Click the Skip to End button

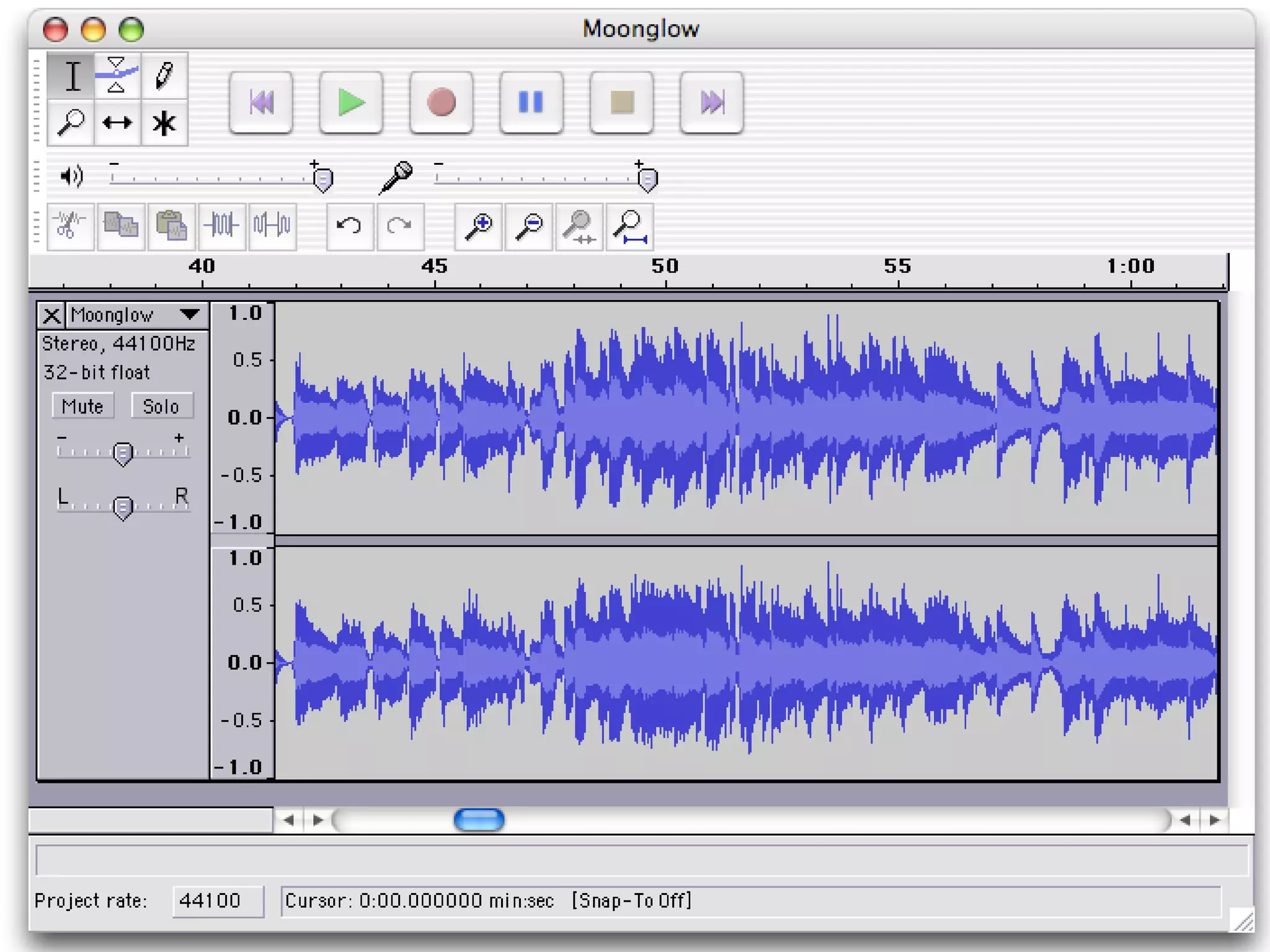tap(712, 102)
